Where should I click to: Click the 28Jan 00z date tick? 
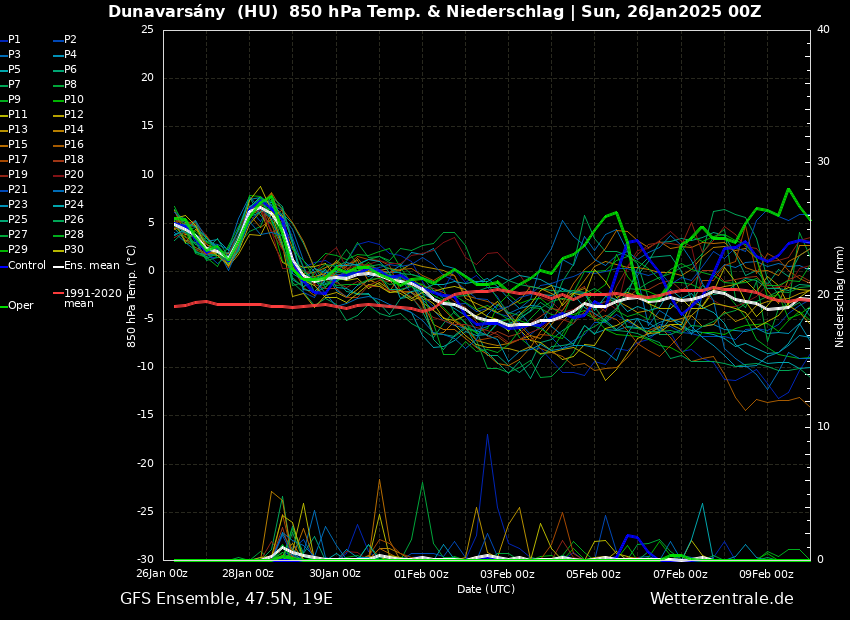(x=248, y=574)
